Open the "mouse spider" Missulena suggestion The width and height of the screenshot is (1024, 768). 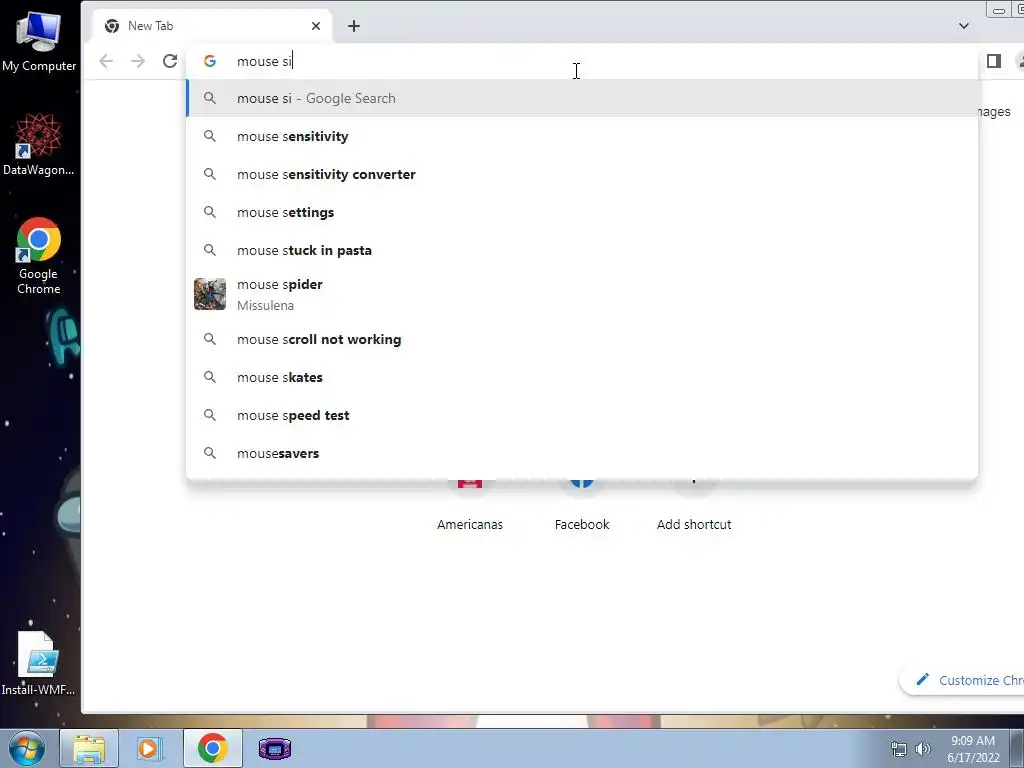583,295
